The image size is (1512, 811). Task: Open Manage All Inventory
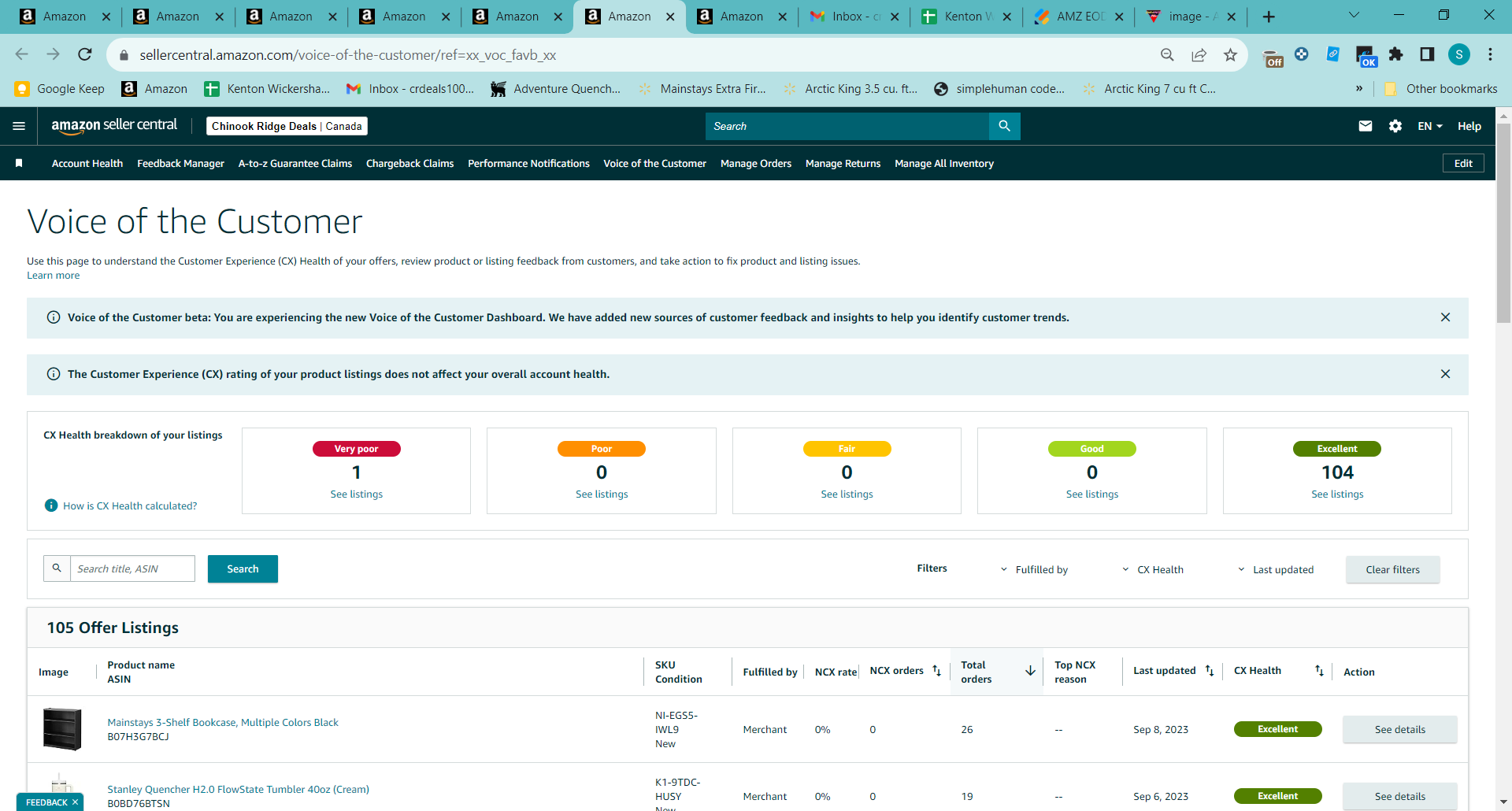click(x=944, y=163)
